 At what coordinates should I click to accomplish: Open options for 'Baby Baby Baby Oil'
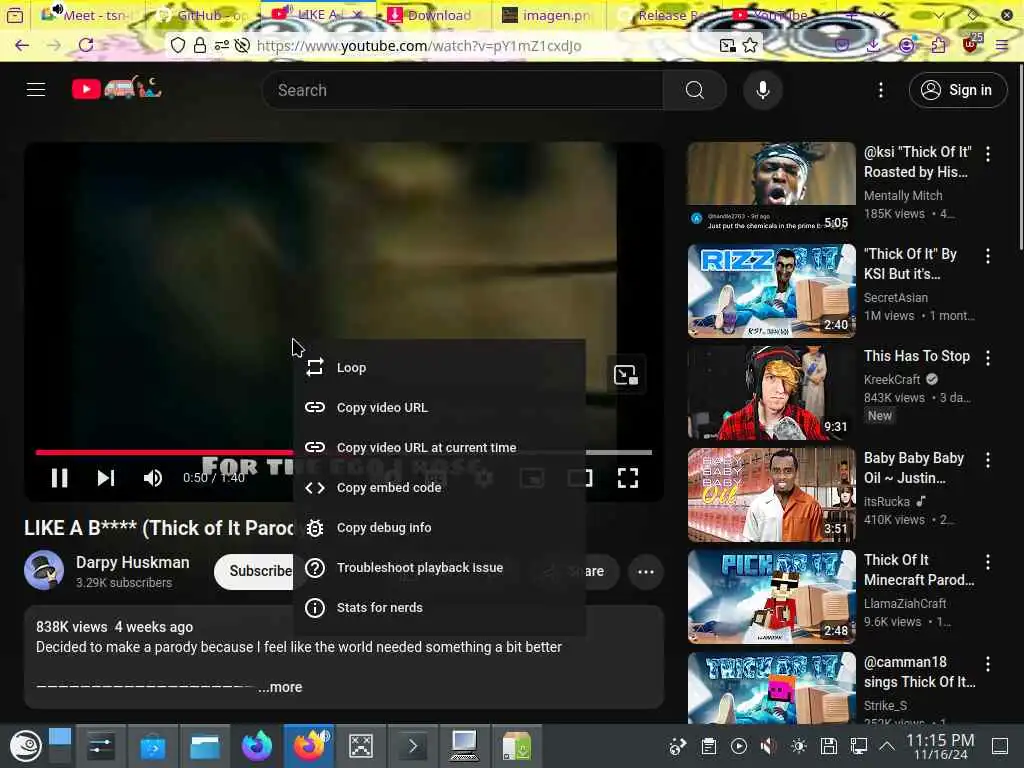[x=988, y=460]
